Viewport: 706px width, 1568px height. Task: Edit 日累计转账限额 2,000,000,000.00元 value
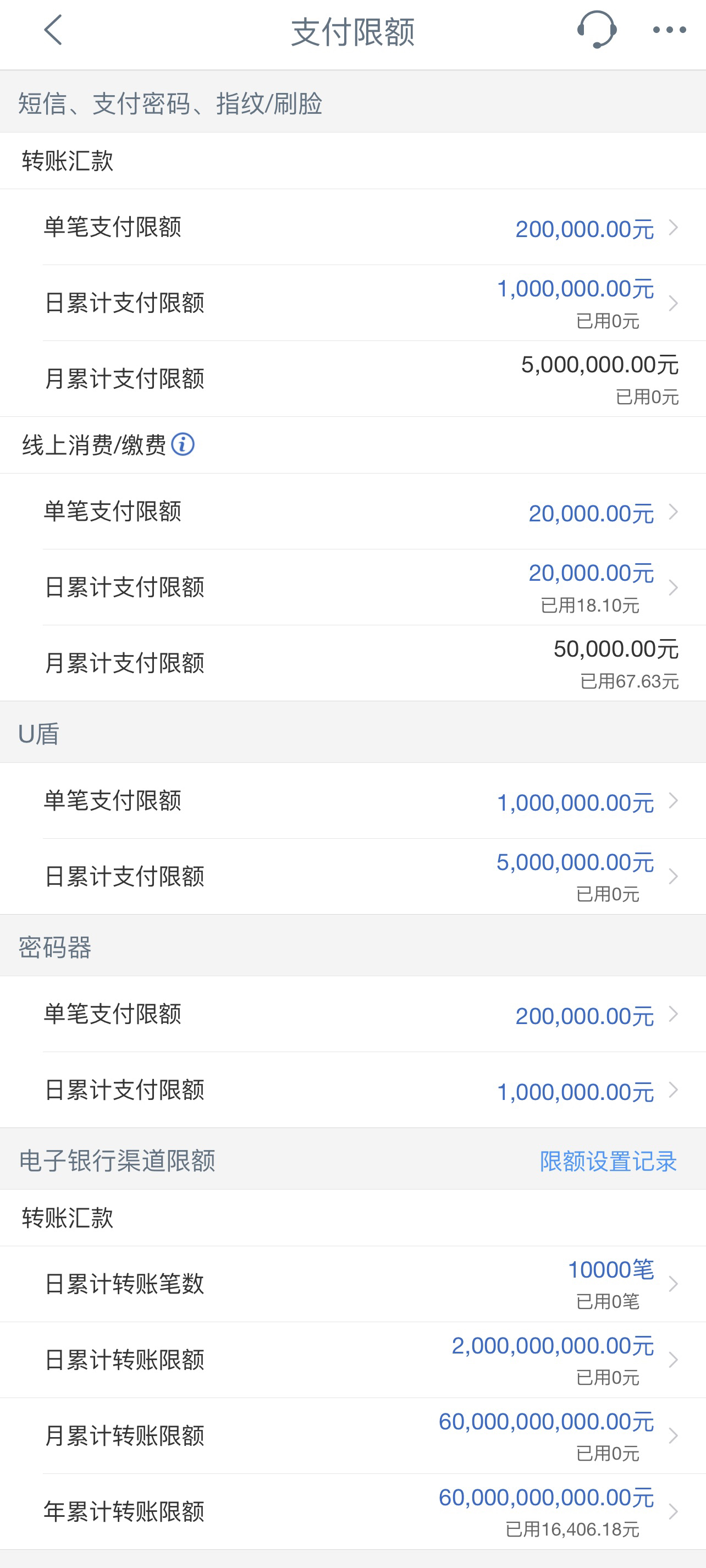pos(553,1346)
